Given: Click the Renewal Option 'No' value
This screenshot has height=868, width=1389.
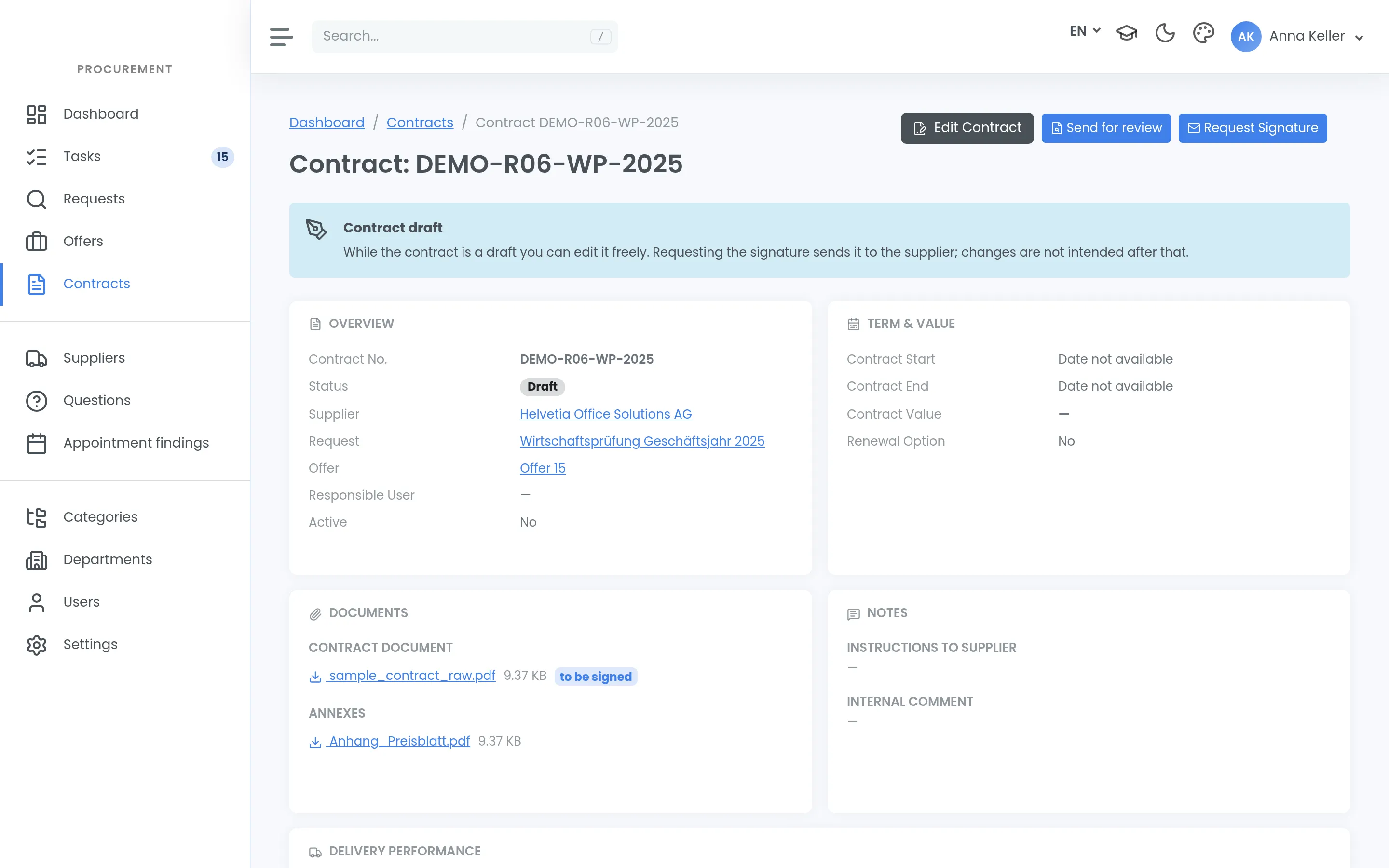Looking at the screenshot, I should (1066, 441).
